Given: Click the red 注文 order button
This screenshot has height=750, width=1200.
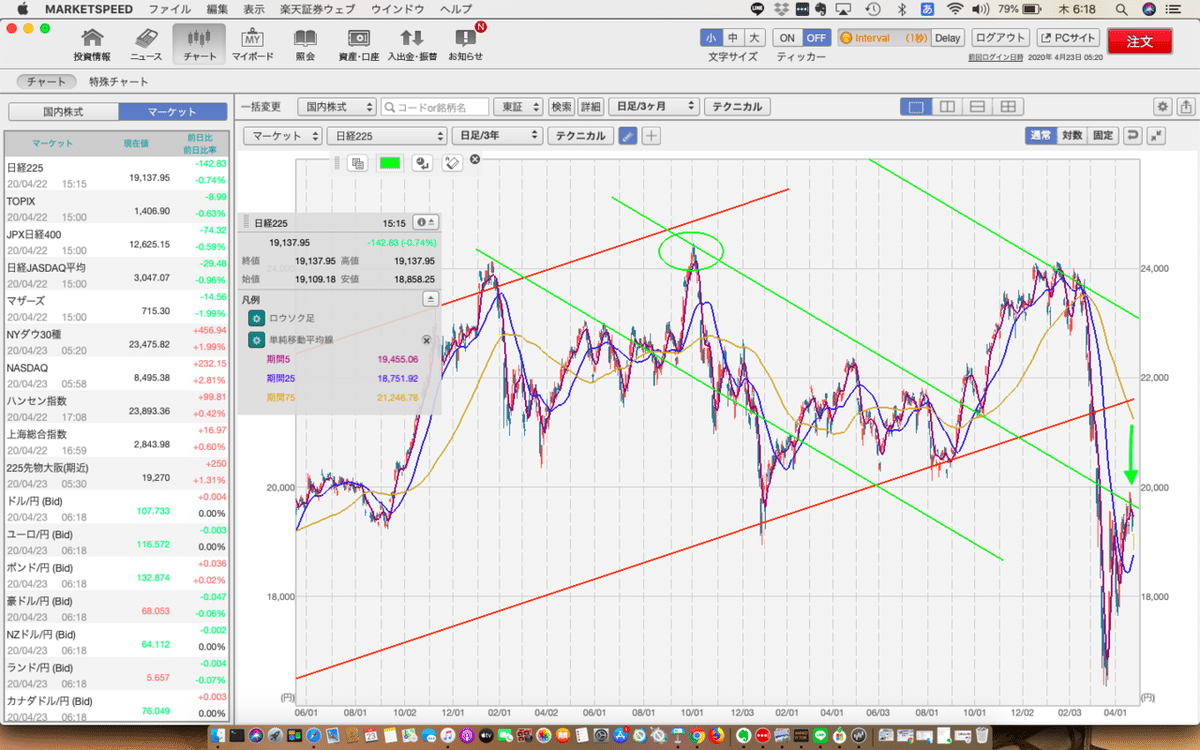Looking at the screenshot, I should [x=1140, y=41].
